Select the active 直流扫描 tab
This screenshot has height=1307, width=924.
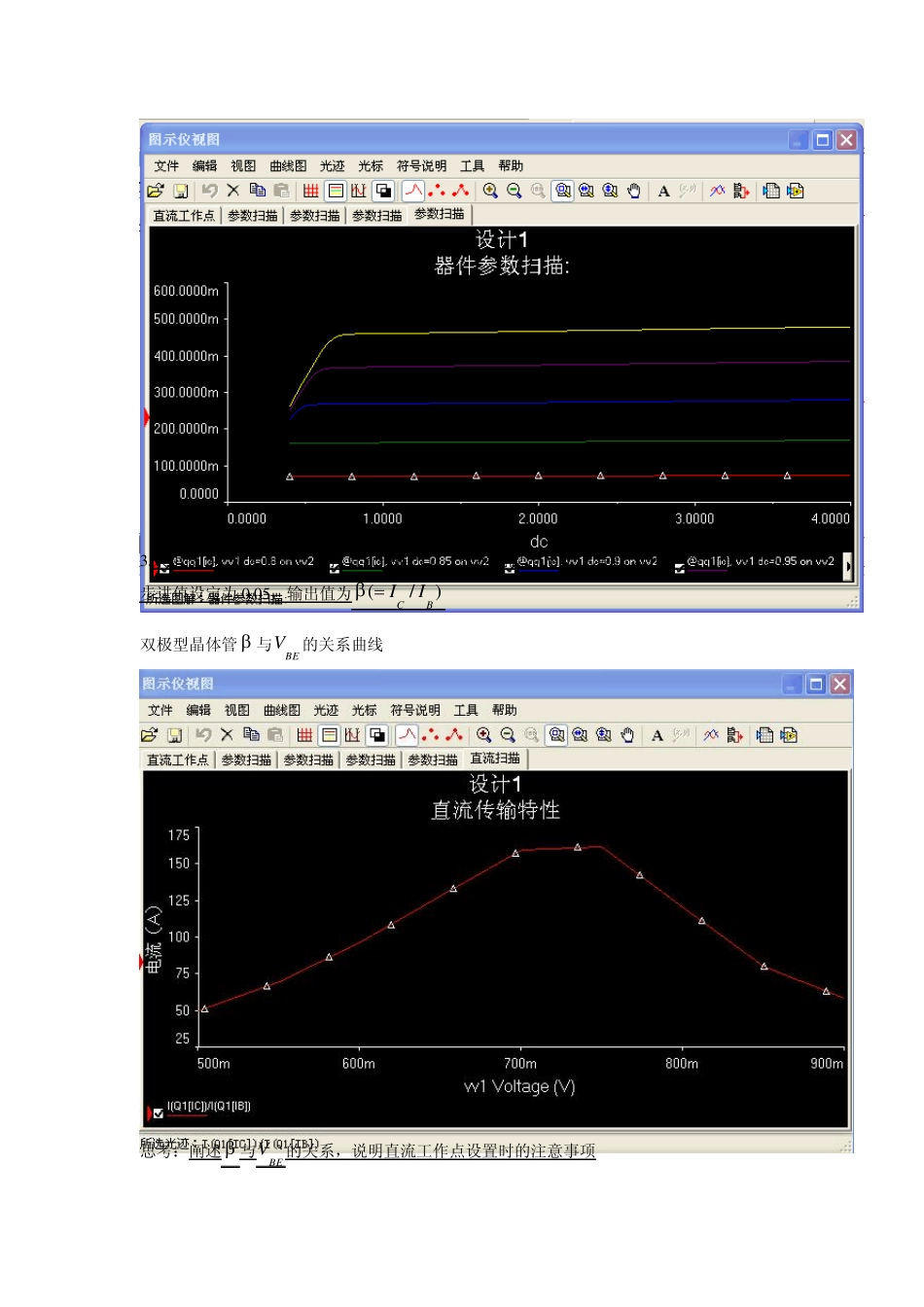pos(496,759)
